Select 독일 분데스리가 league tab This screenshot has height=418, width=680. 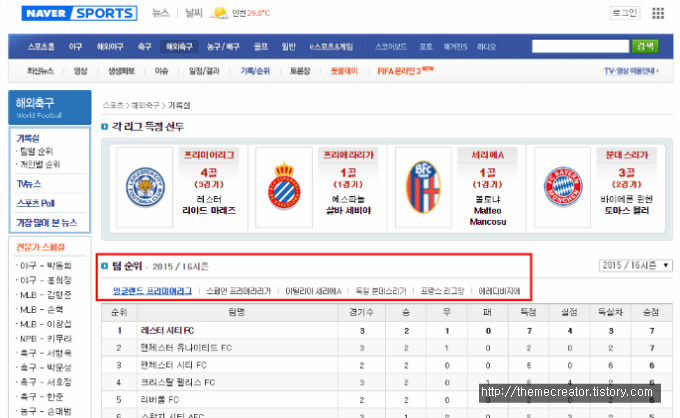point(381,291)
